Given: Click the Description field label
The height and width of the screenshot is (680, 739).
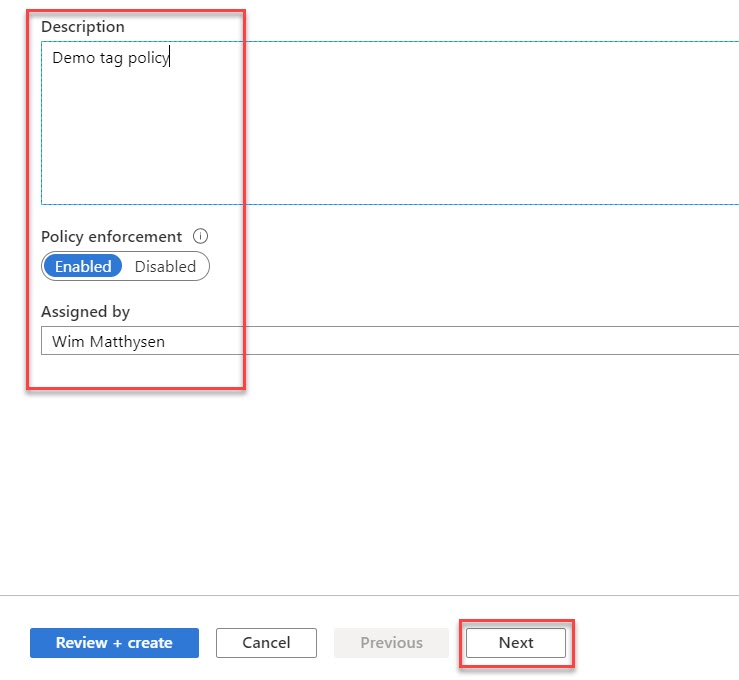Looking at the screenshot, I should (x=83, y=26).
